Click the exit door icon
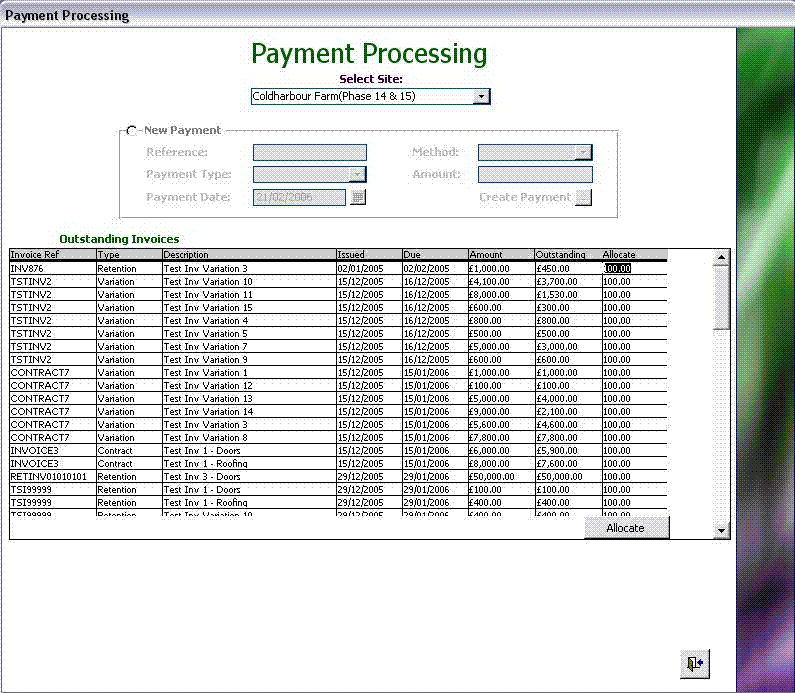795x693 pixels. (695, 664)
